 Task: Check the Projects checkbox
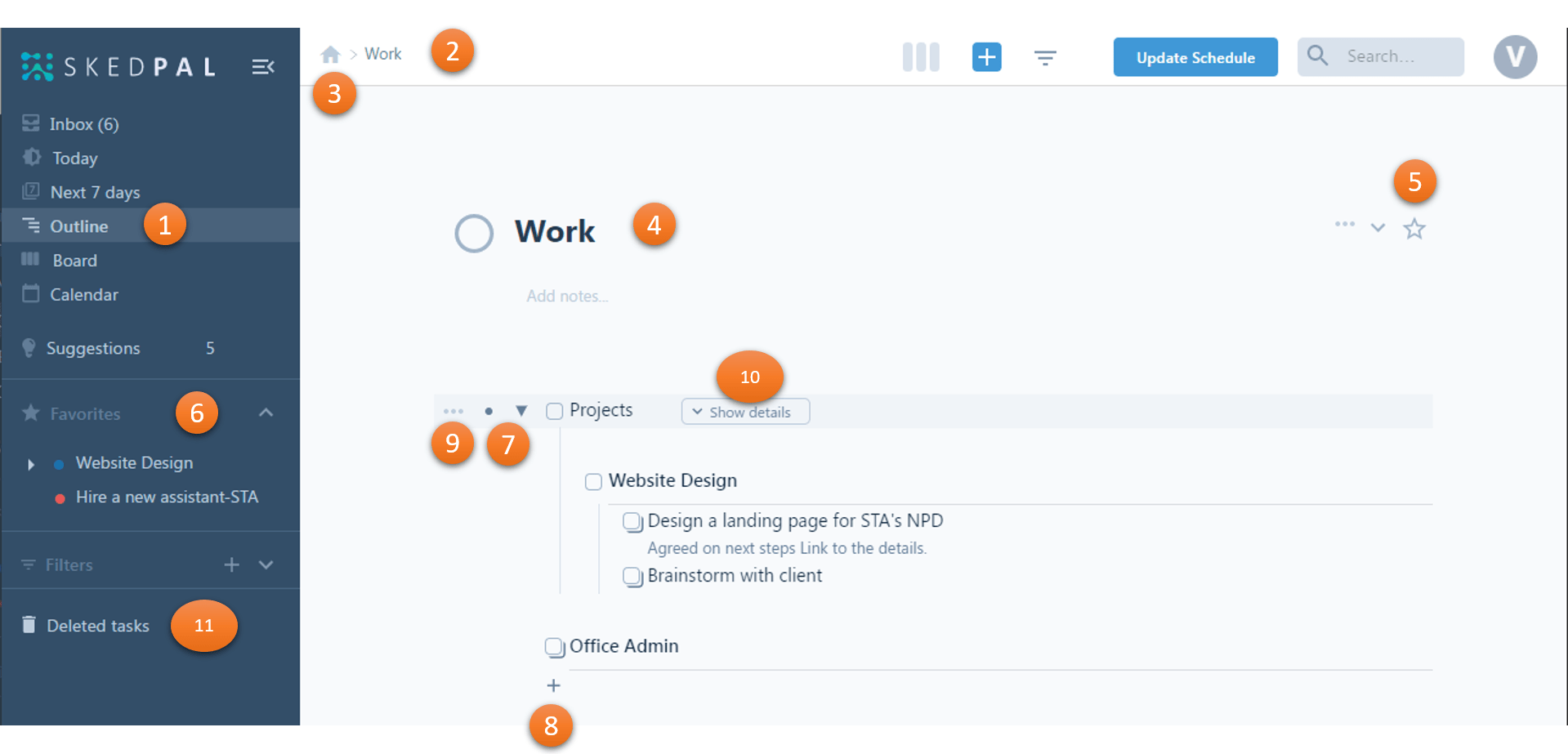coord(554,411)
